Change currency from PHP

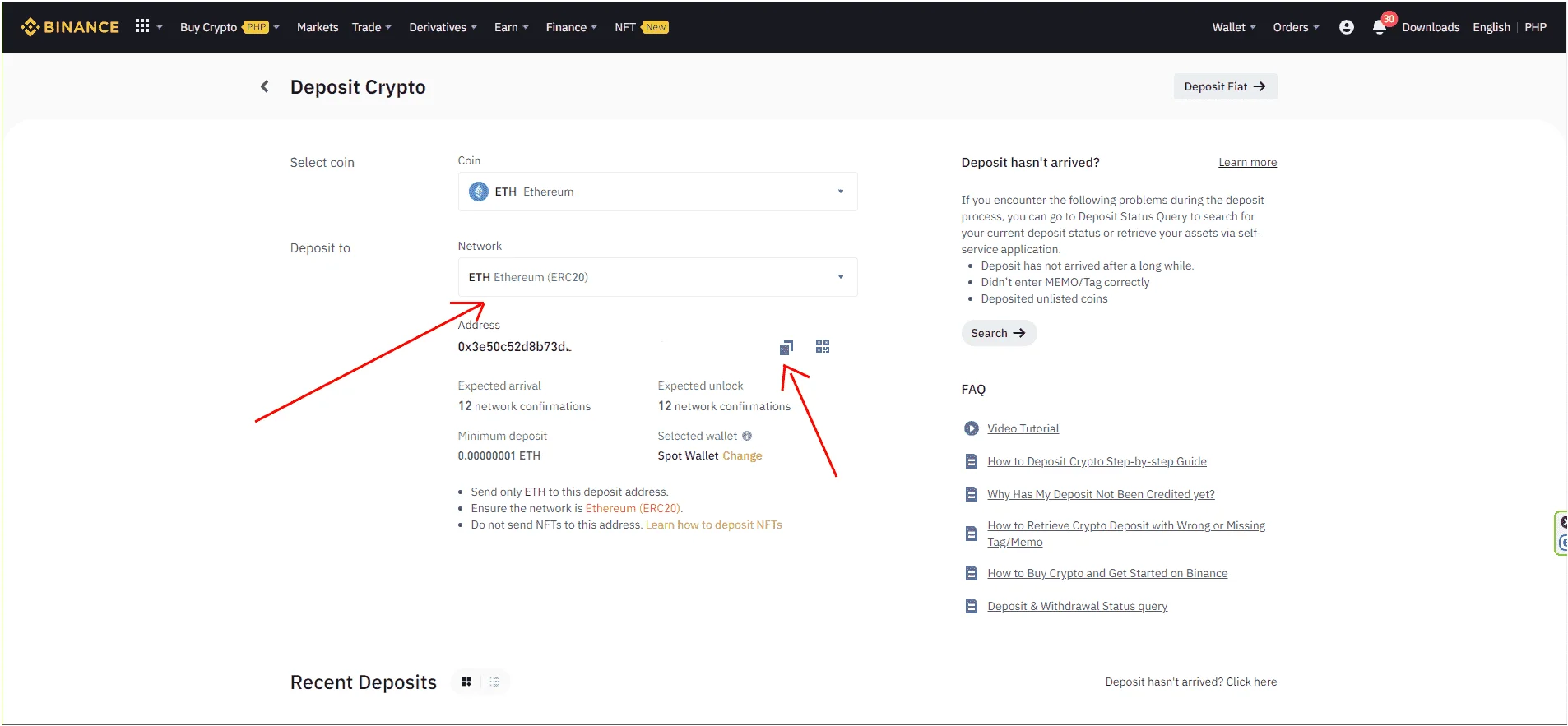pos(1535,27)
